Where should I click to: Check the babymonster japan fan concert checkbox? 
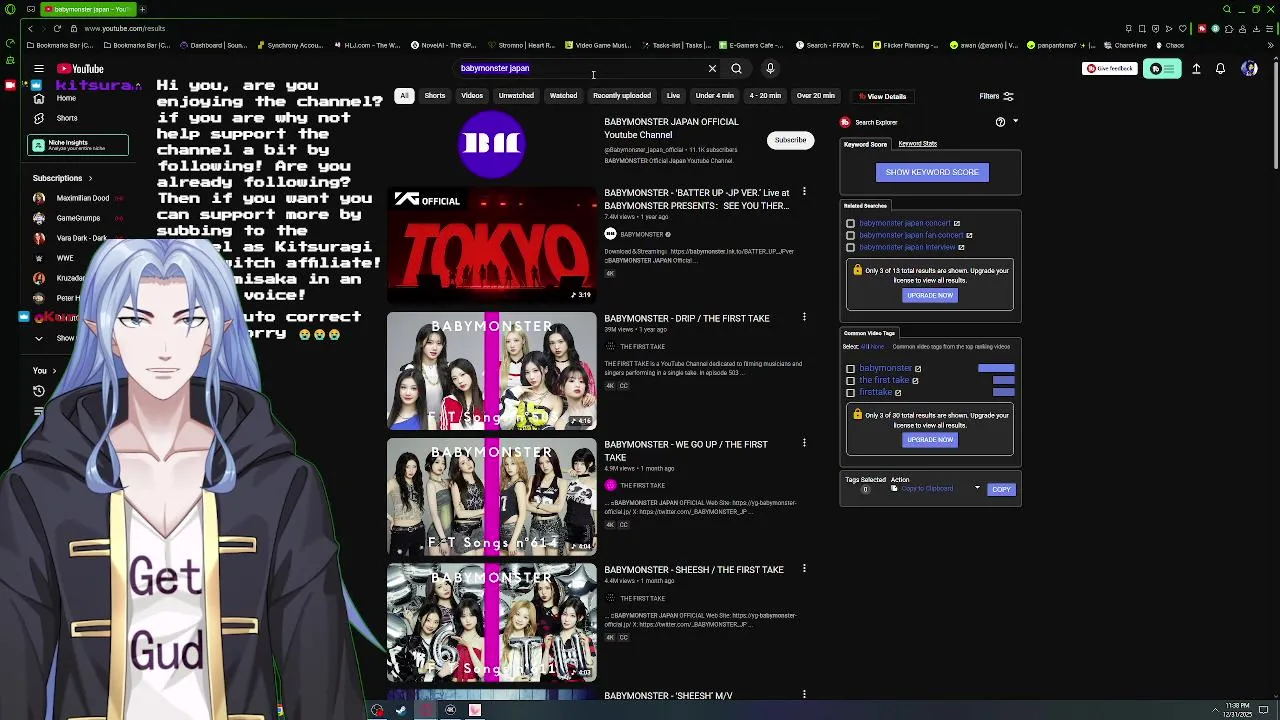[x=851, y=236]
